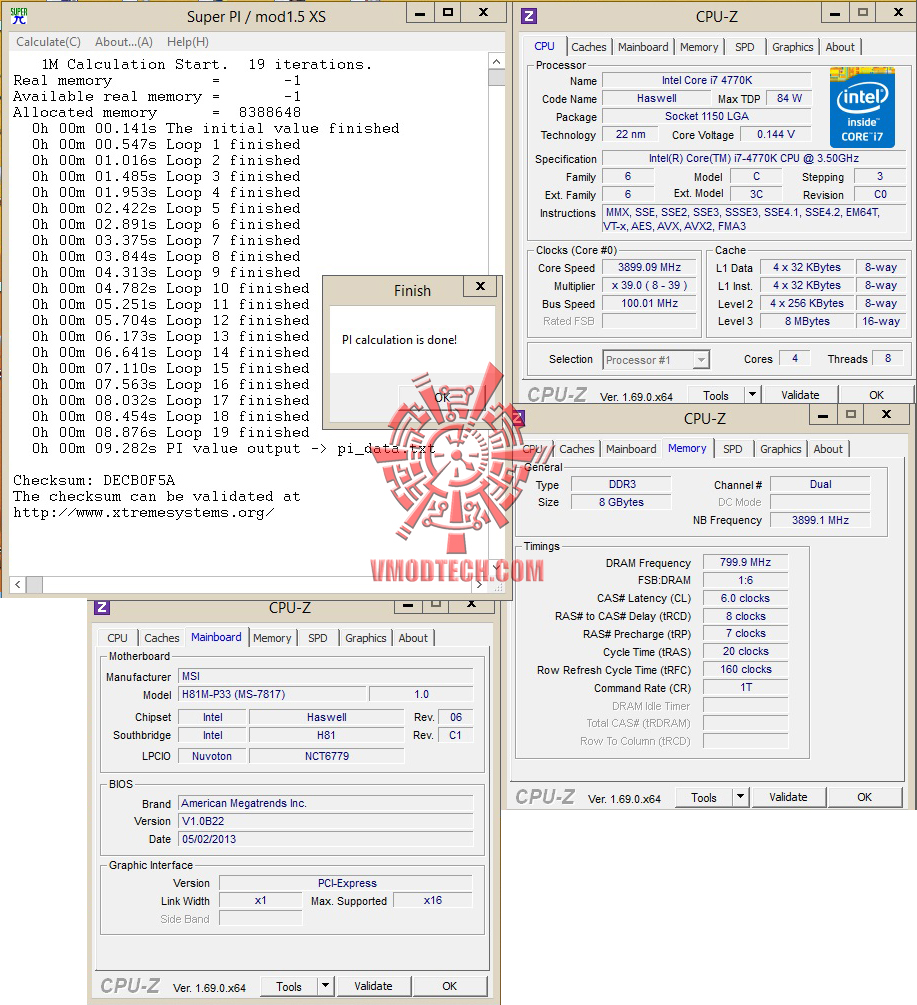Click Super PI horizontal scrollbar left arrow
This screenshot has height=1005, width=917.
coord(17,585)
